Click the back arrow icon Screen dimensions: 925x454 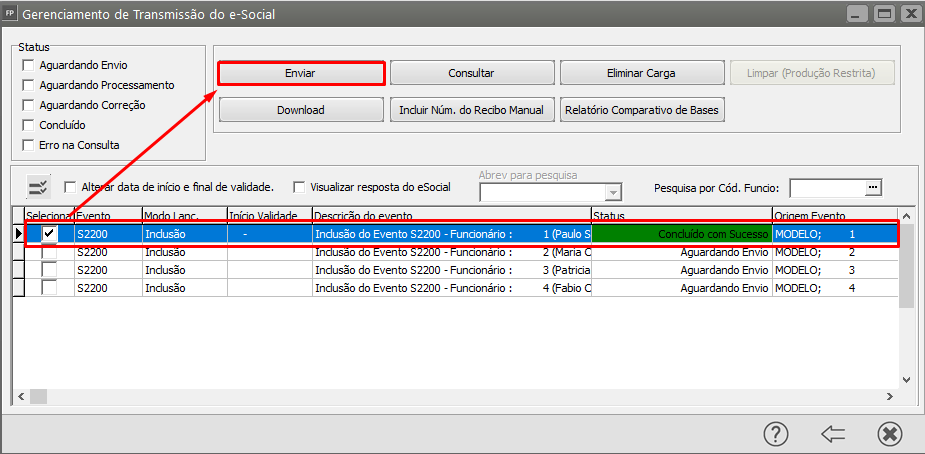coord(833,434)
